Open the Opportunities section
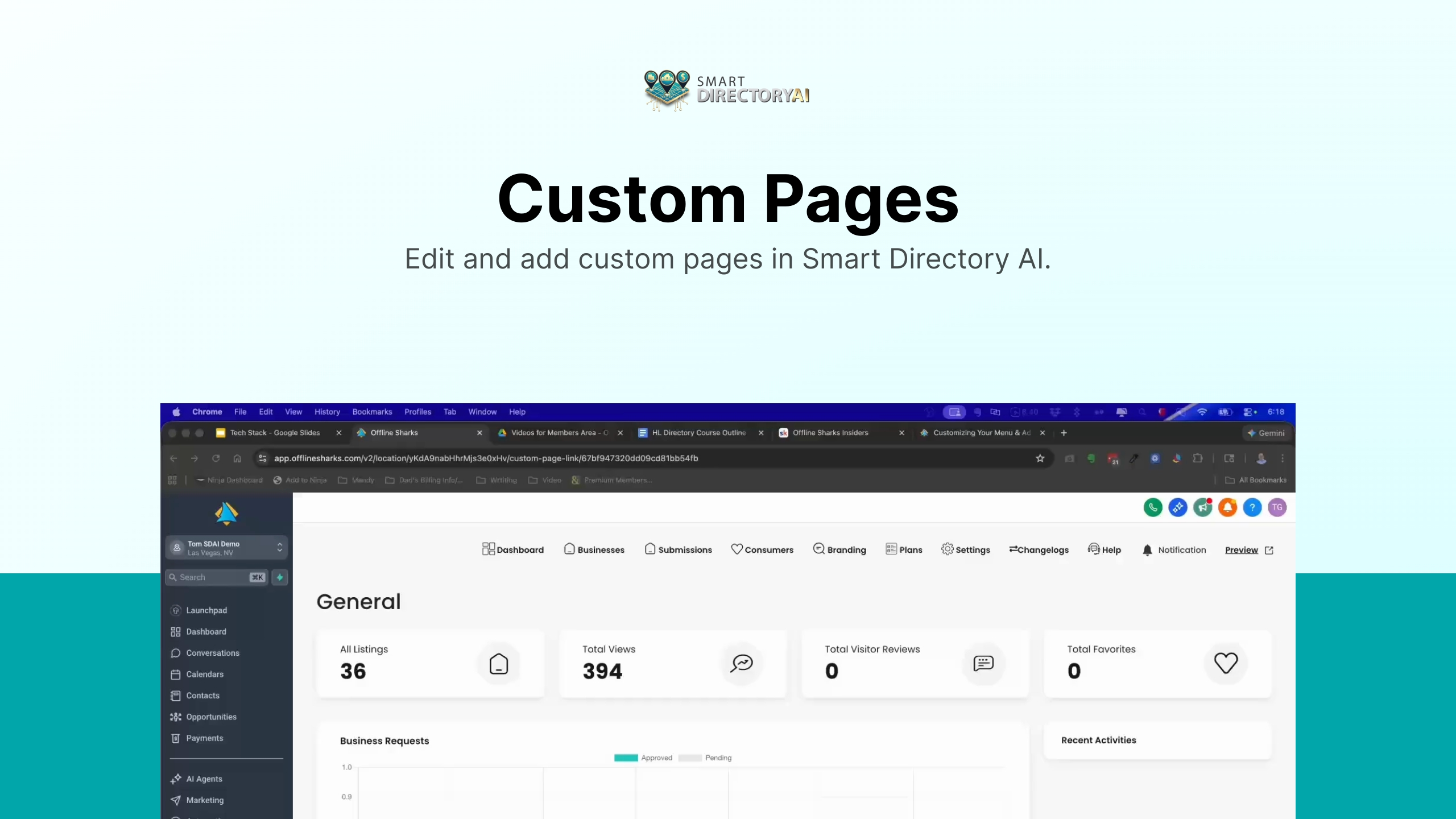The image size is (1456, 819). 210,717
